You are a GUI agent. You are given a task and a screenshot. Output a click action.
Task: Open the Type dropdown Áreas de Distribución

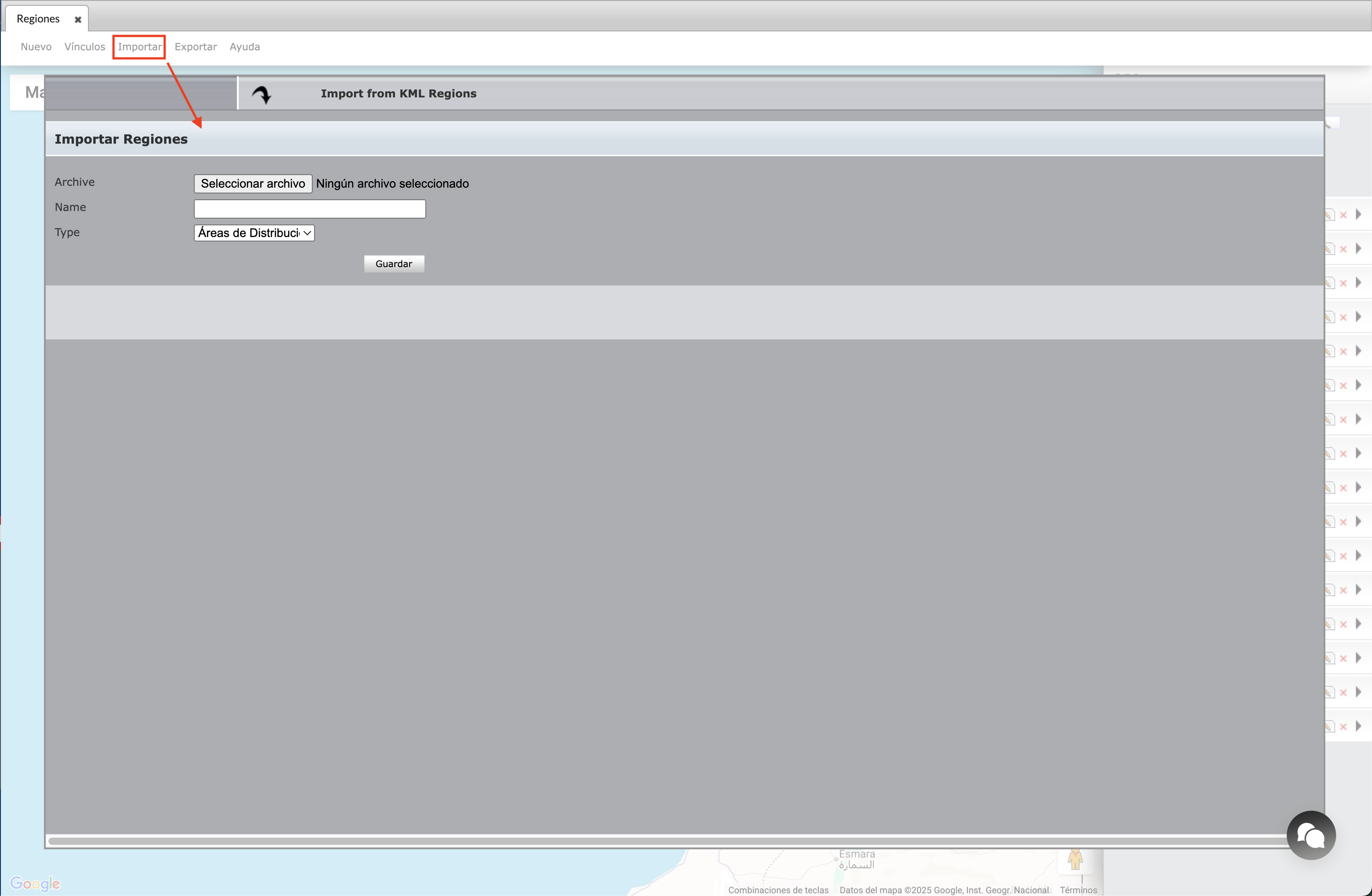pyautogui.click(x=254, y=233)
